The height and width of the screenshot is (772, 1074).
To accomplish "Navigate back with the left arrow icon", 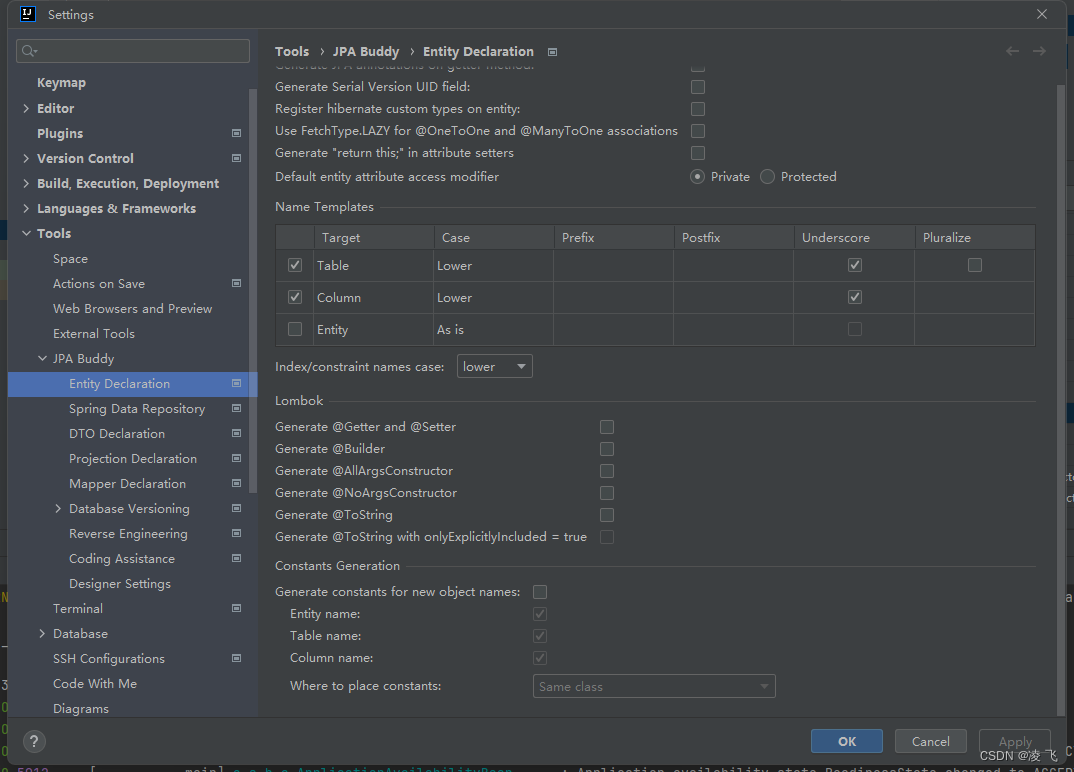I will (1012, 51).
